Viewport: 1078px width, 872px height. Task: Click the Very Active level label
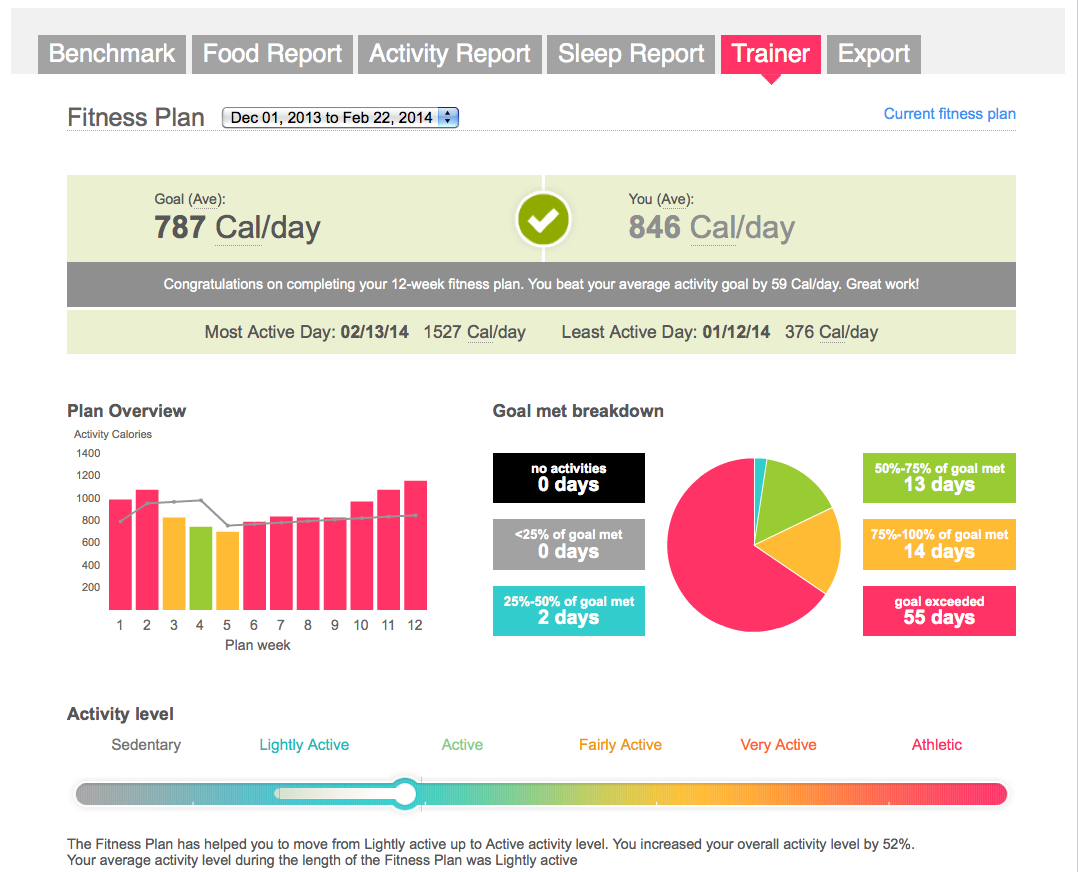point(778,745)
